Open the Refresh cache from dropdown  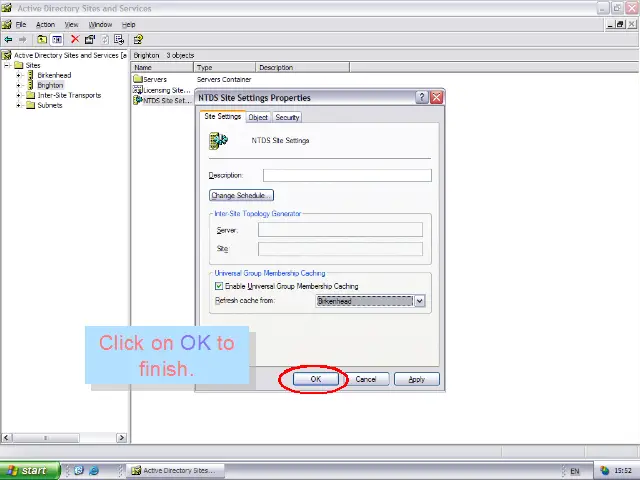pyautogui.click(x=420, y=301)
